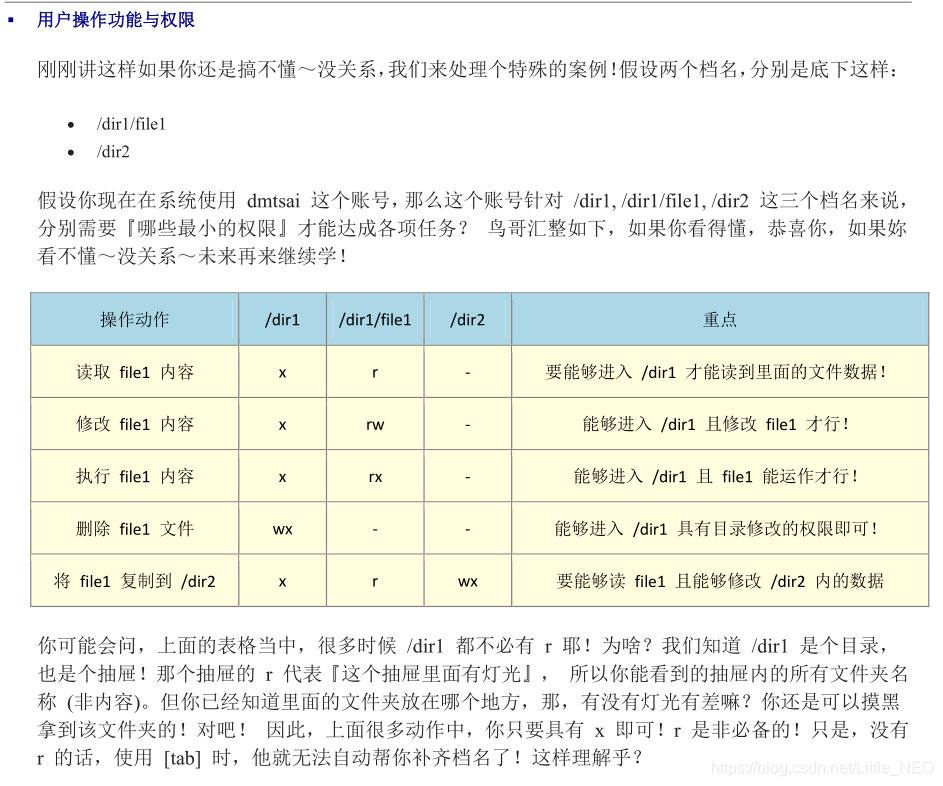Select the 读取 file1 内容 row label
The width and height of the screenshot is (943, 786).
tap(135, 372)
